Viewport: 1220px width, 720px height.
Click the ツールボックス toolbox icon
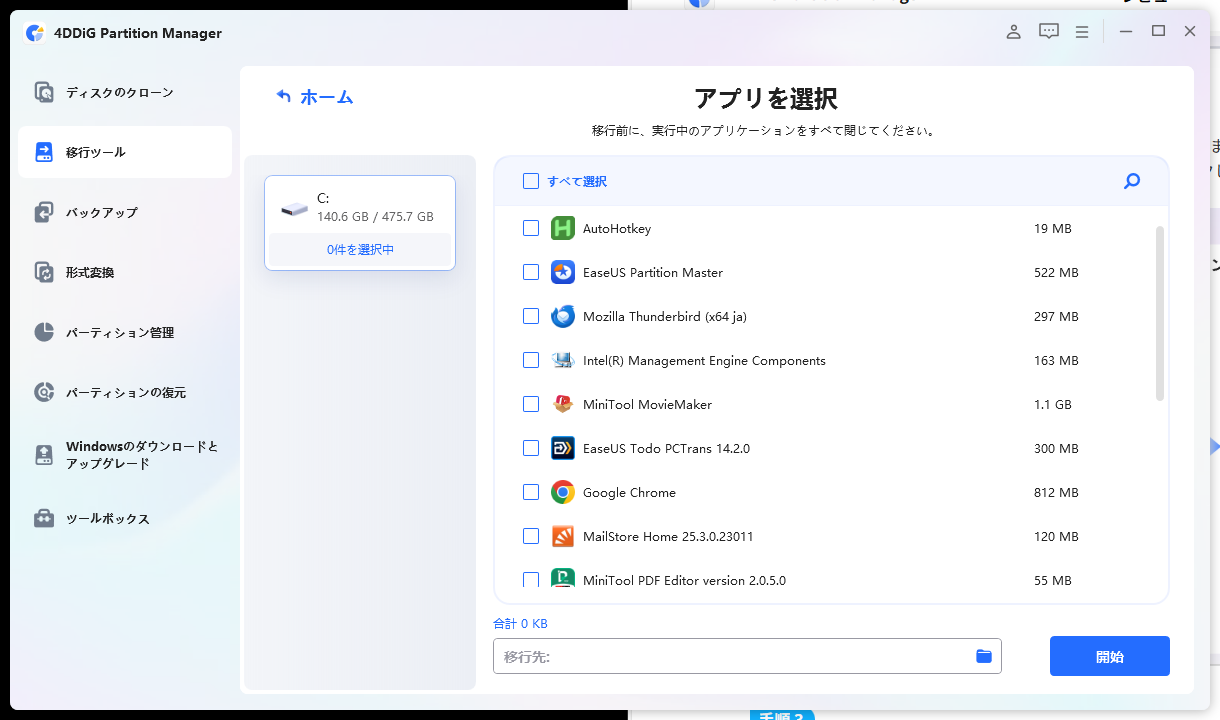point(44,518)
